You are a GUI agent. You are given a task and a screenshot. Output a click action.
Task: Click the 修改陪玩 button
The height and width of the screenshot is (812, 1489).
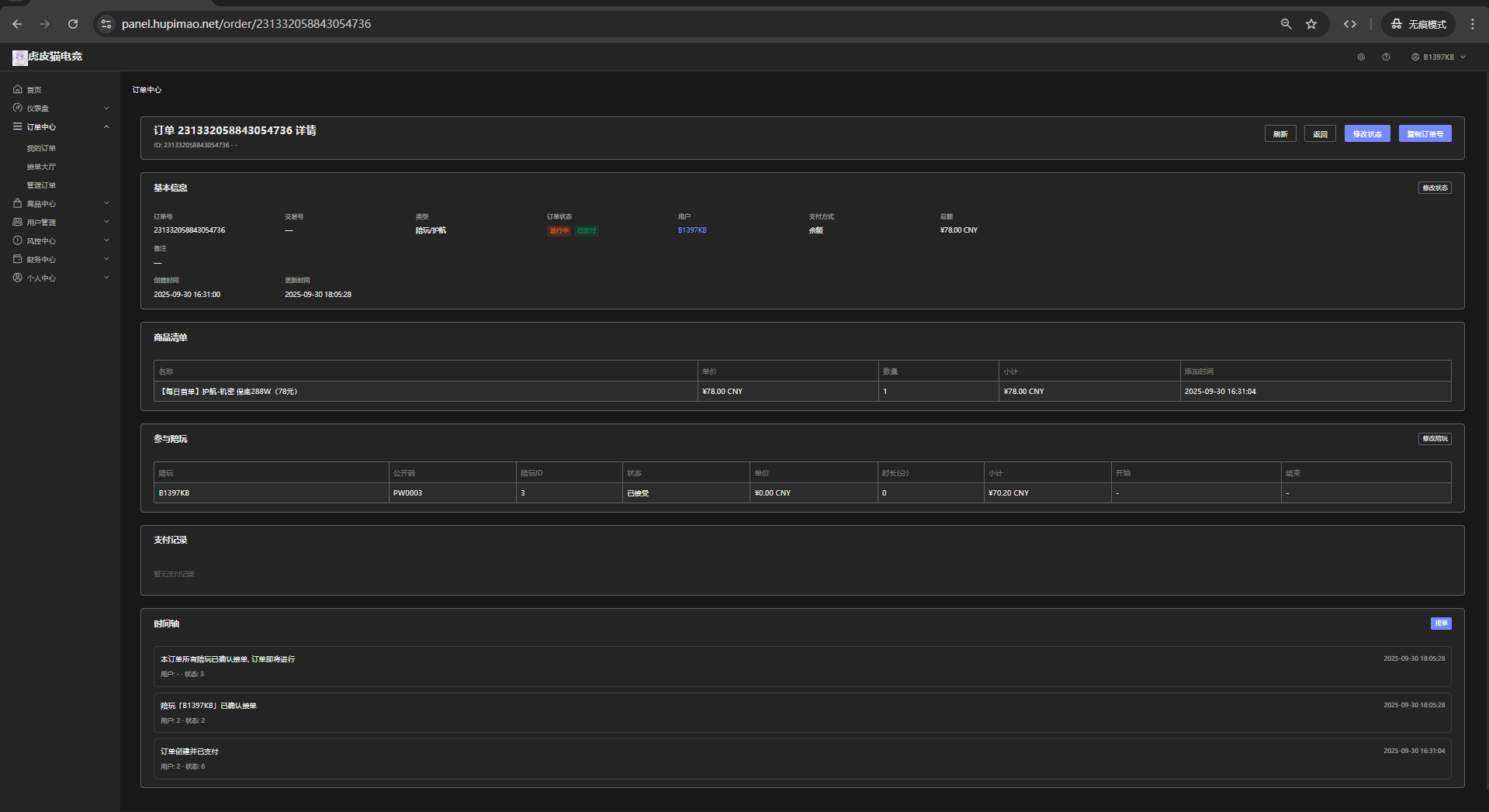(x=1435, y=439)
